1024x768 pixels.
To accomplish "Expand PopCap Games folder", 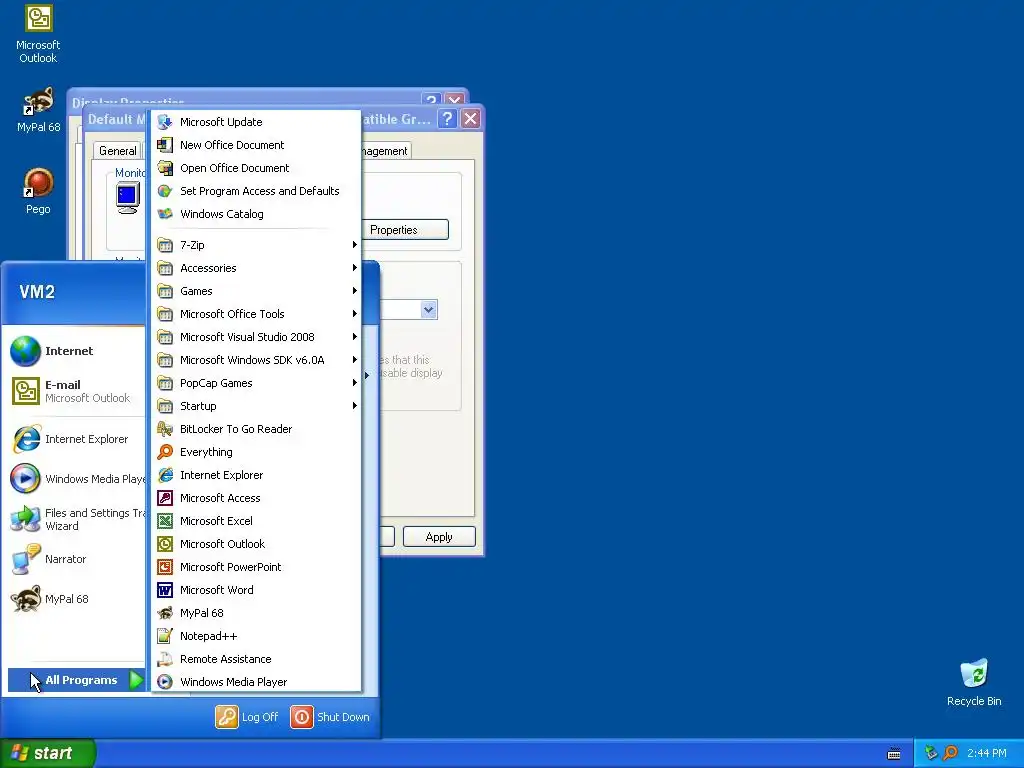I will pyautogui.click(x=256, y=383).
